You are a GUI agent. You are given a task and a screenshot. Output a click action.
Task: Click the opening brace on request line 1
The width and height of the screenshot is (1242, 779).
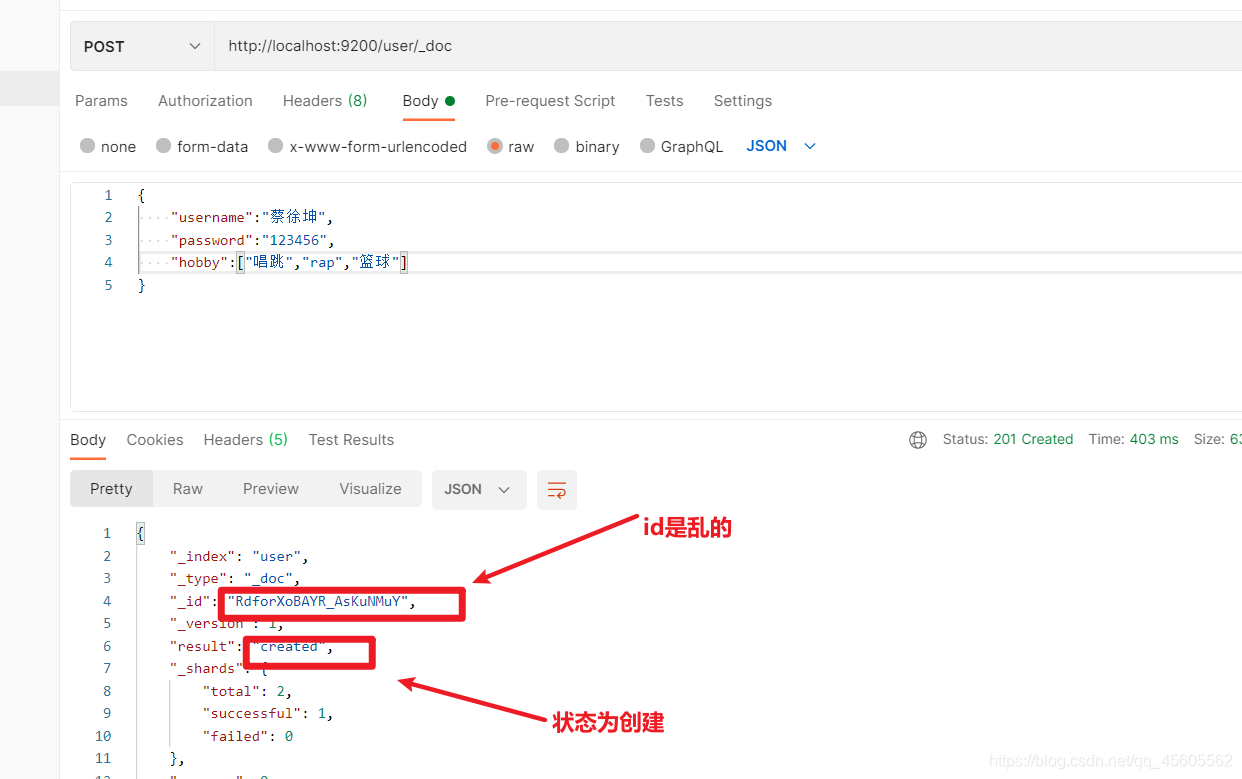point(141,195)
